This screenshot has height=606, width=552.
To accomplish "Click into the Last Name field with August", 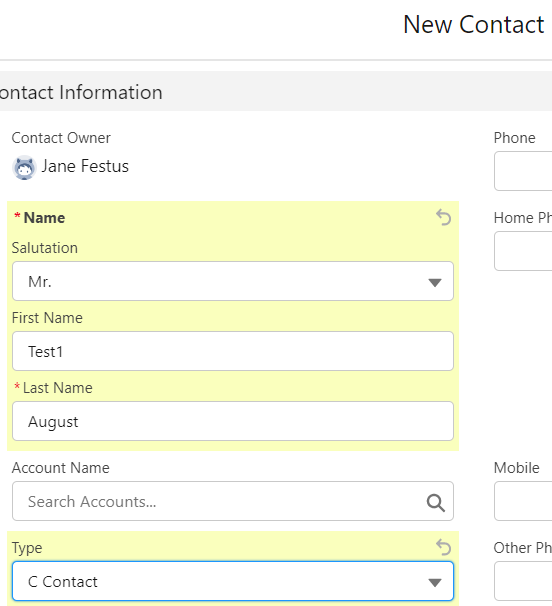I will (233, 421).
